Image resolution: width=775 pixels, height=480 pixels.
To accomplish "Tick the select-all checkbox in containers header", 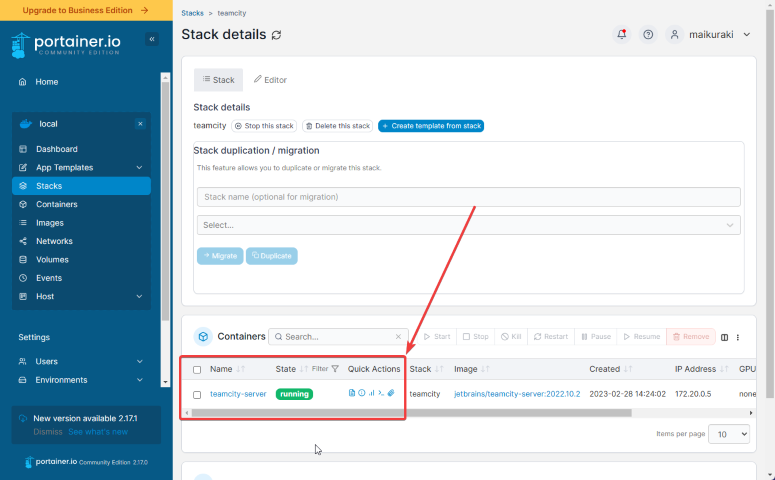I will 197,370.
